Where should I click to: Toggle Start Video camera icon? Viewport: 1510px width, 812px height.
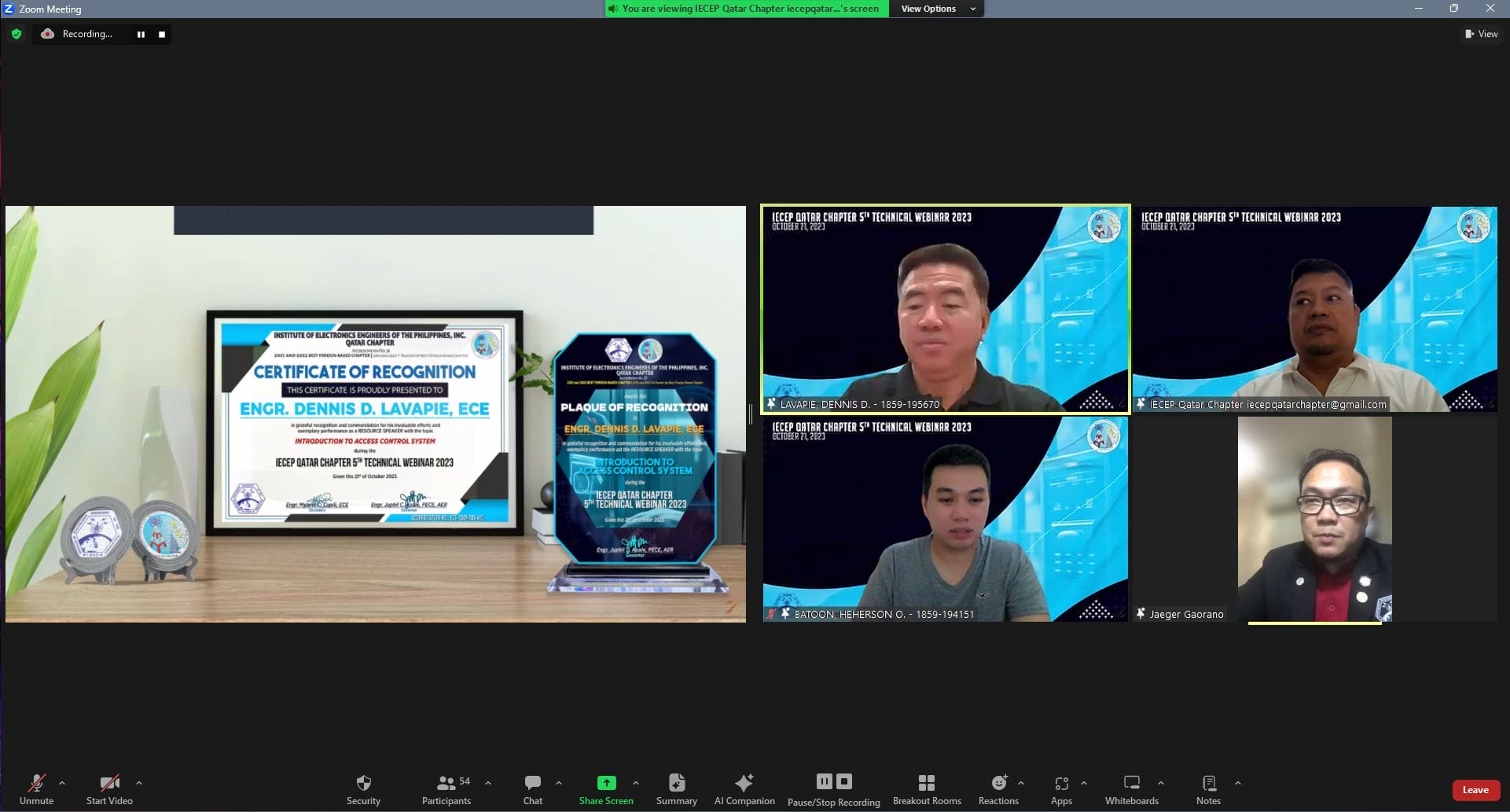click(109, 783)
